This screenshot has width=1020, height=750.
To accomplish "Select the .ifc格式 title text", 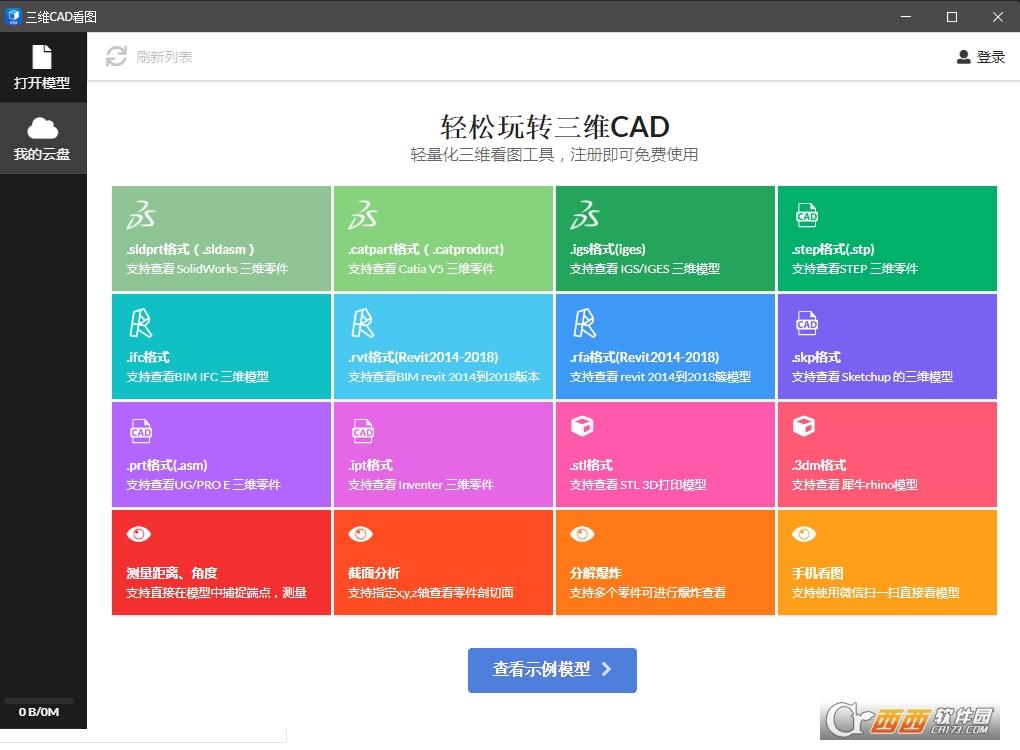I will (148, 357).
